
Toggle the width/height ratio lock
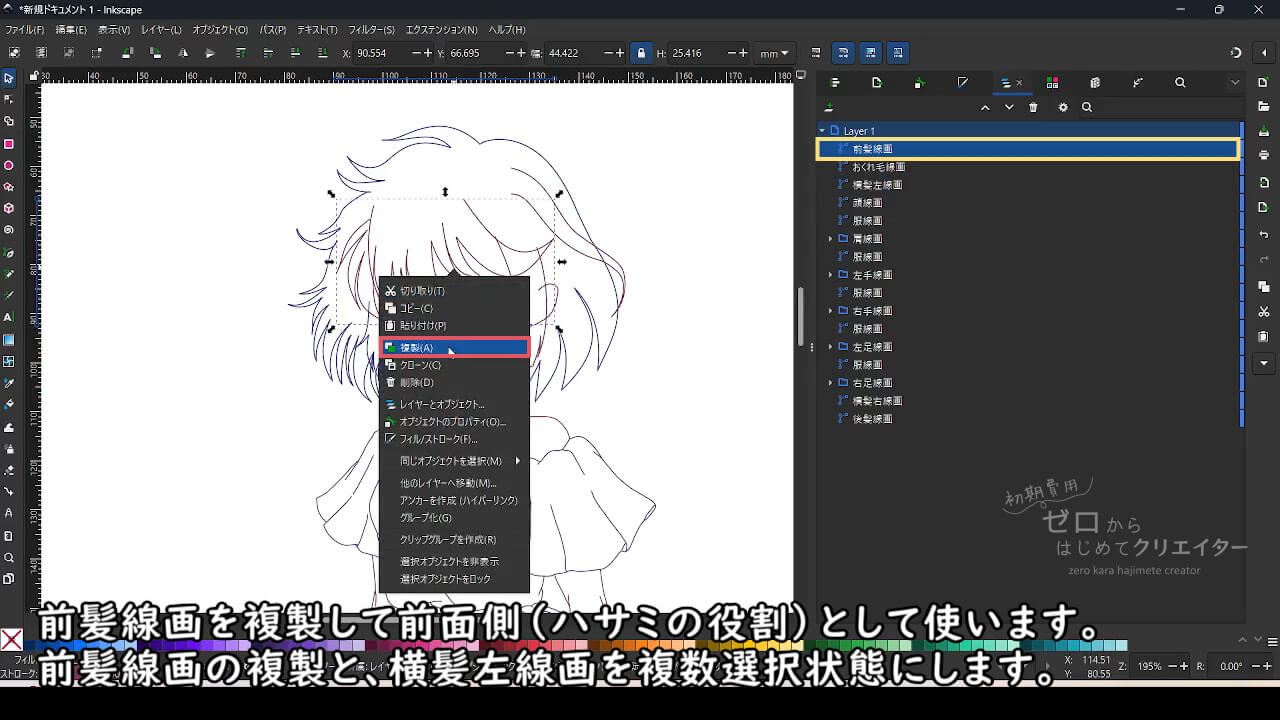pyautogui.click(x=641, y=53)
